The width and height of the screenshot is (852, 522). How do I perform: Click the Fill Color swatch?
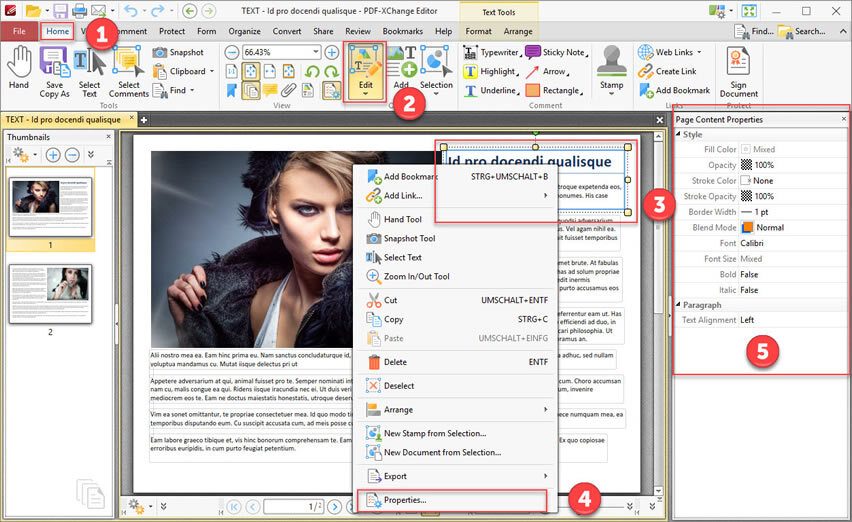click(746, 150)
